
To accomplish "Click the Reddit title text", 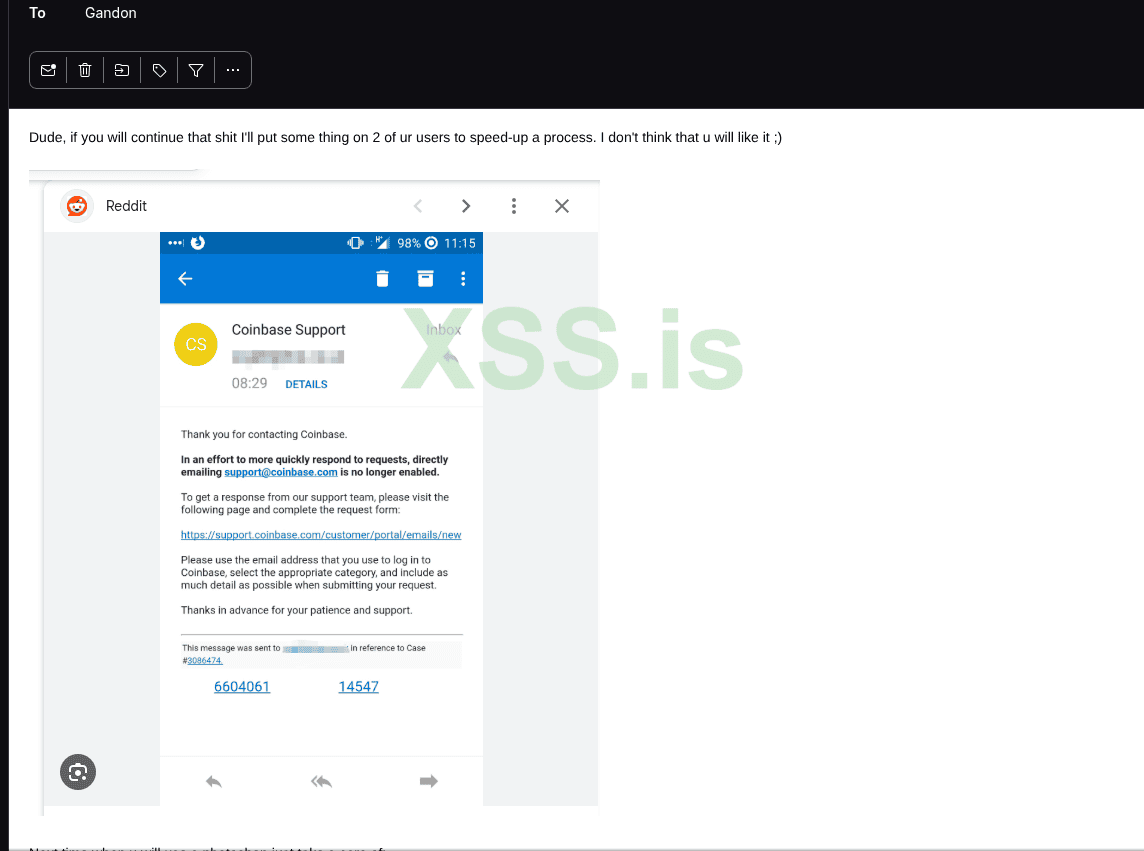I will 126,207.
